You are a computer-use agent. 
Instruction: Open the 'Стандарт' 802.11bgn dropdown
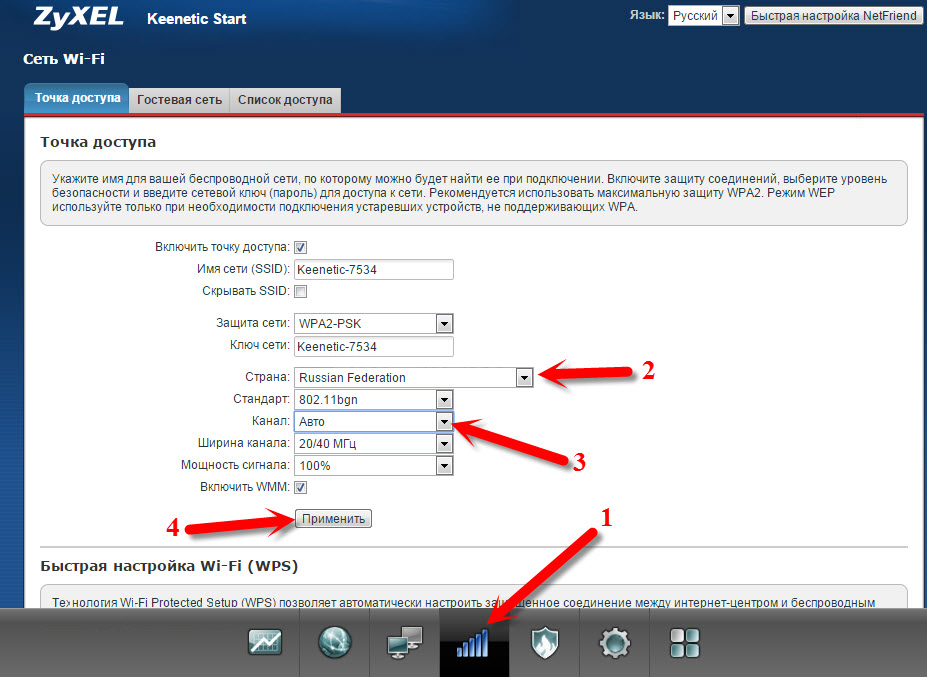[374, 400]
